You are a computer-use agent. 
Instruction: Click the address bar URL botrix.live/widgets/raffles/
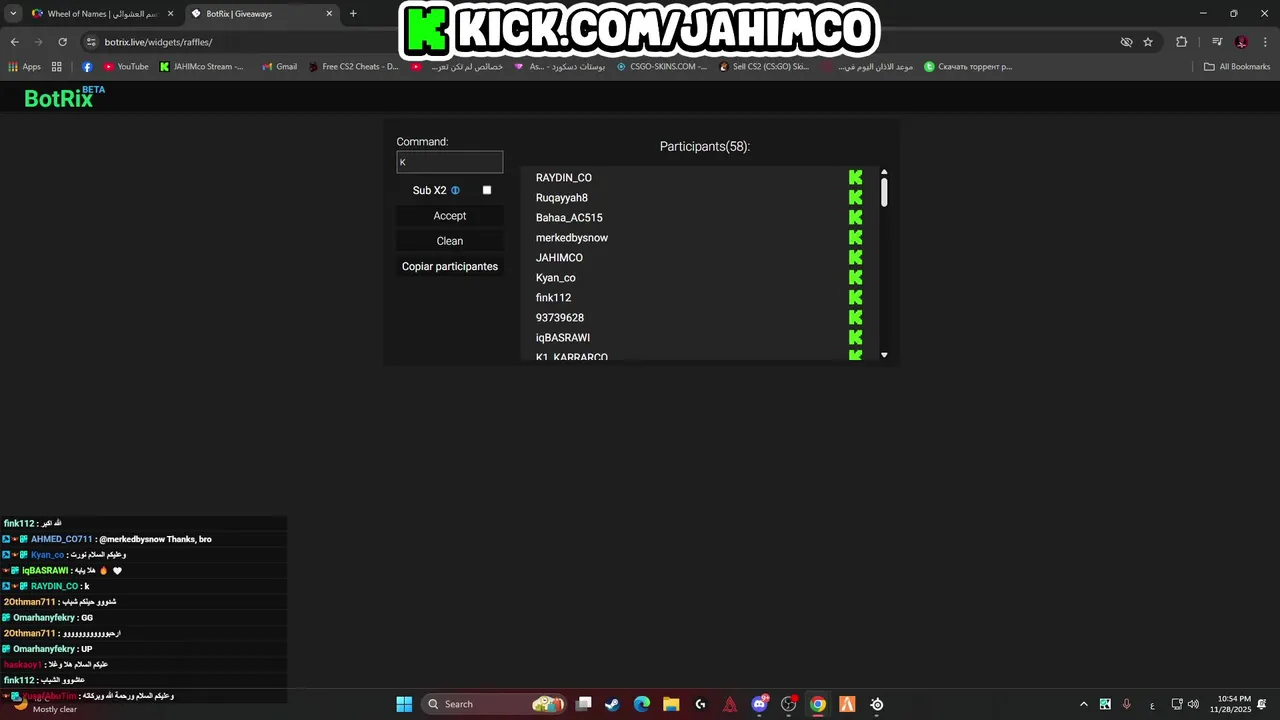pos(159,42)
